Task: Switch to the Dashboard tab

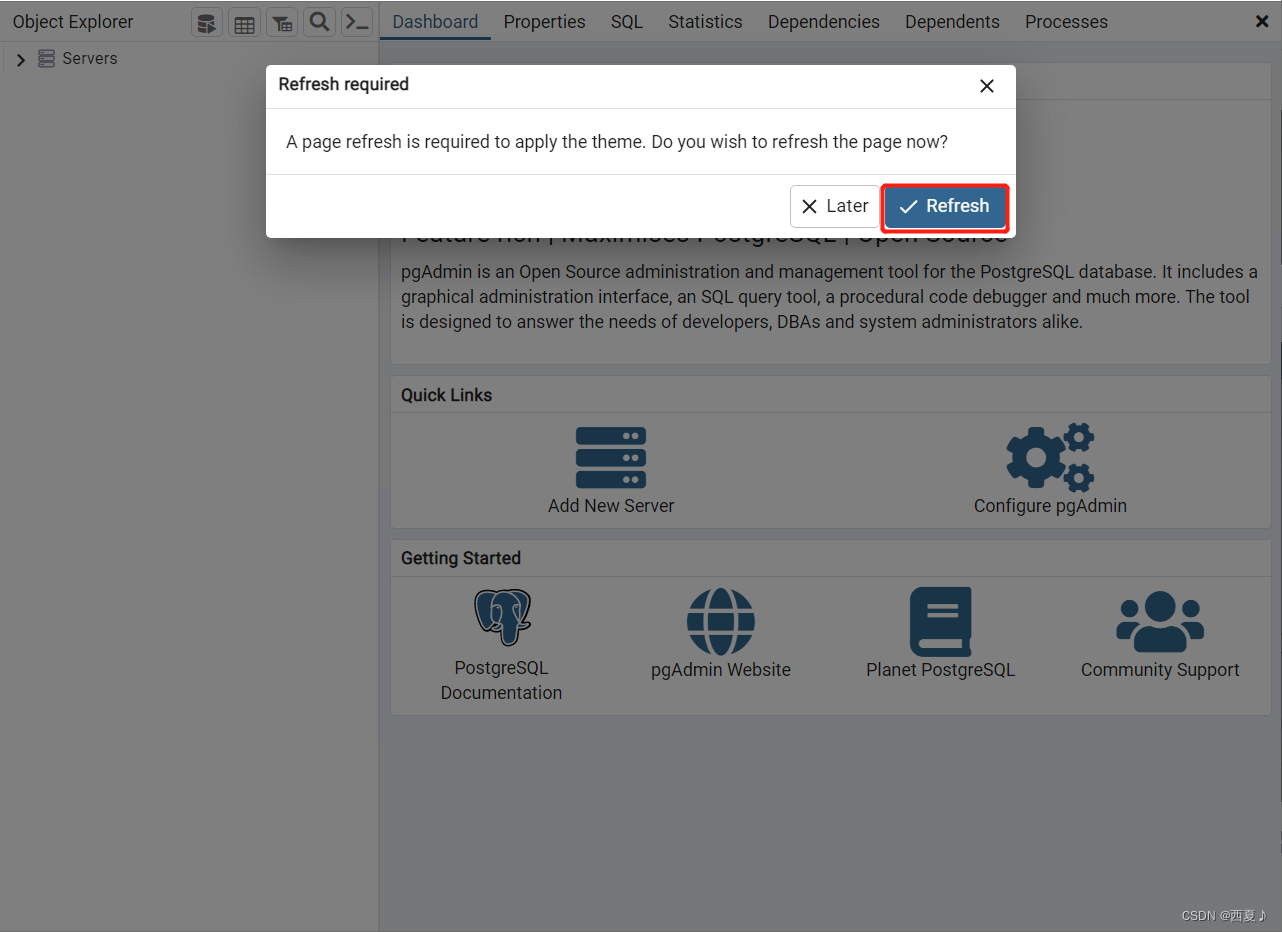Action: click(x=435, y=22)
